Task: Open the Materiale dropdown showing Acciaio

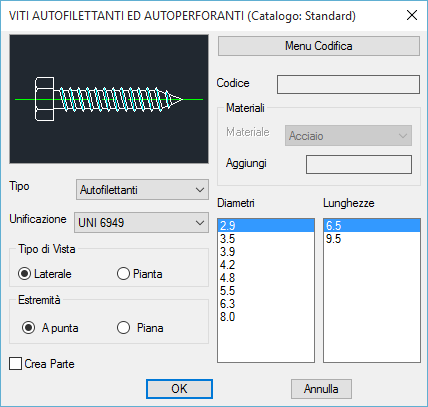Action: pos(348,136)
